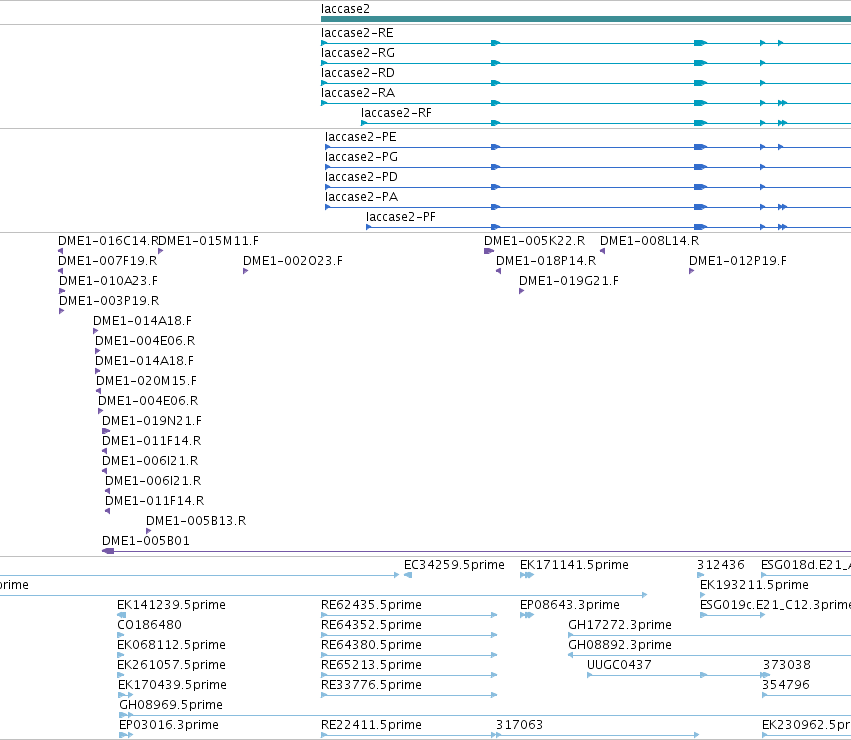Click the laccase2-RE transcript label
Image resolution: width=851 pixels, height=740 pixels.
click(357, 33)
